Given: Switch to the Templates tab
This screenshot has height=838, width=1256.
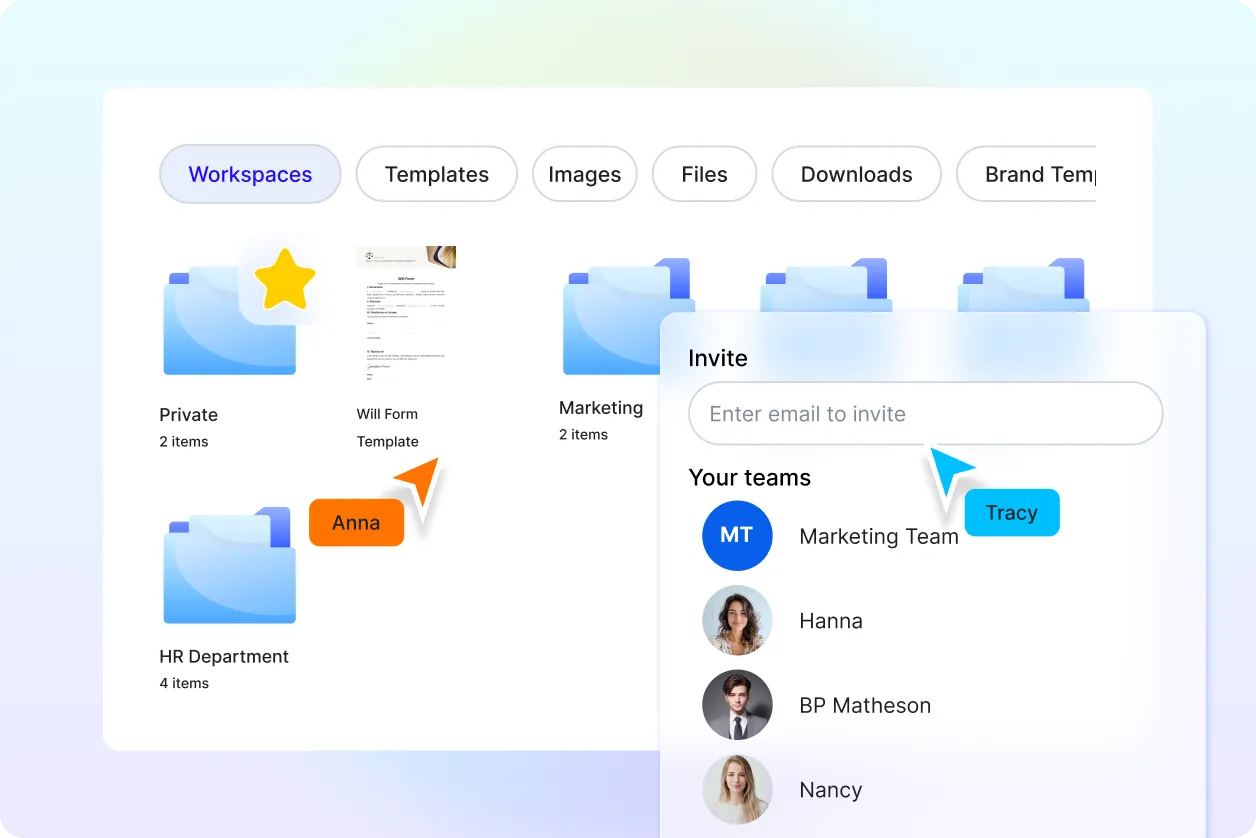Looking at the screenshot, I should pyautogui.click(x=436, y=174).
